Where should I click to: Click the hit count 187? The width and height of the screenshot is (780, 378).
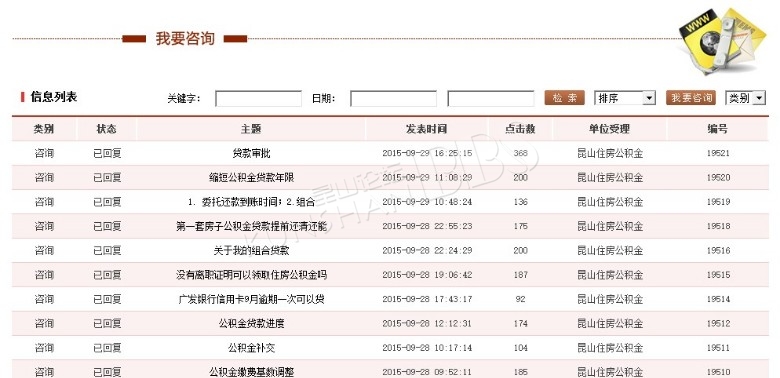[520, 275]
